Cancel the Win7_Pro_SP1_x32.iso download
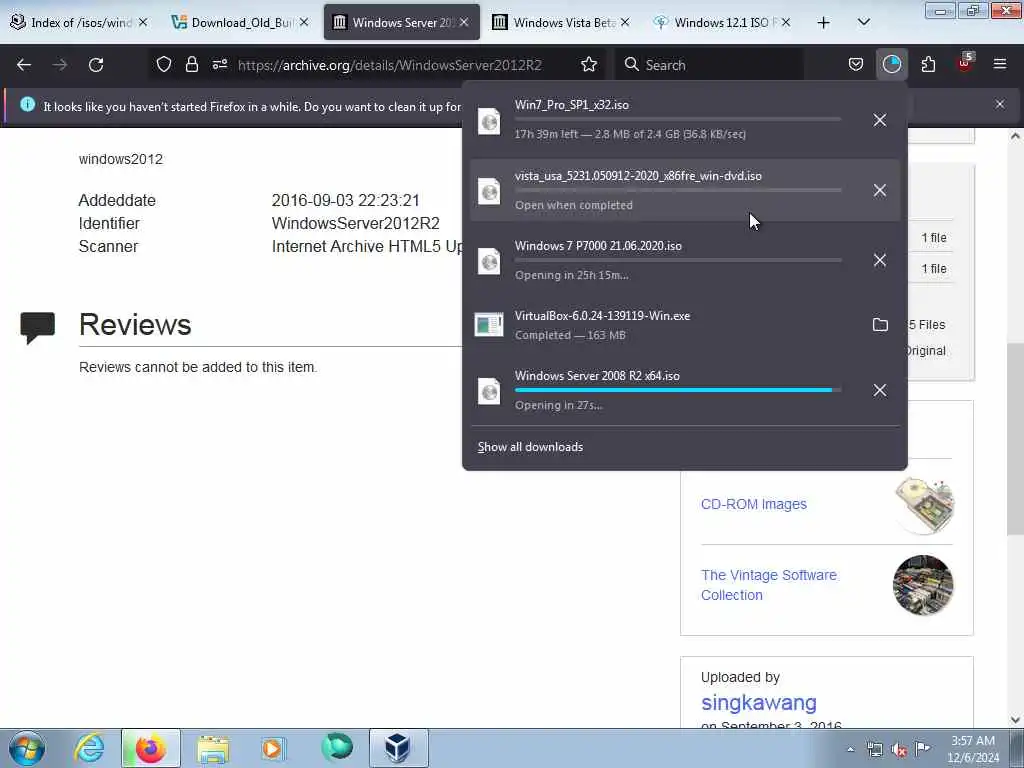Image resolution: width=1024 pixels, height=768 pixels. coord(880,120)
